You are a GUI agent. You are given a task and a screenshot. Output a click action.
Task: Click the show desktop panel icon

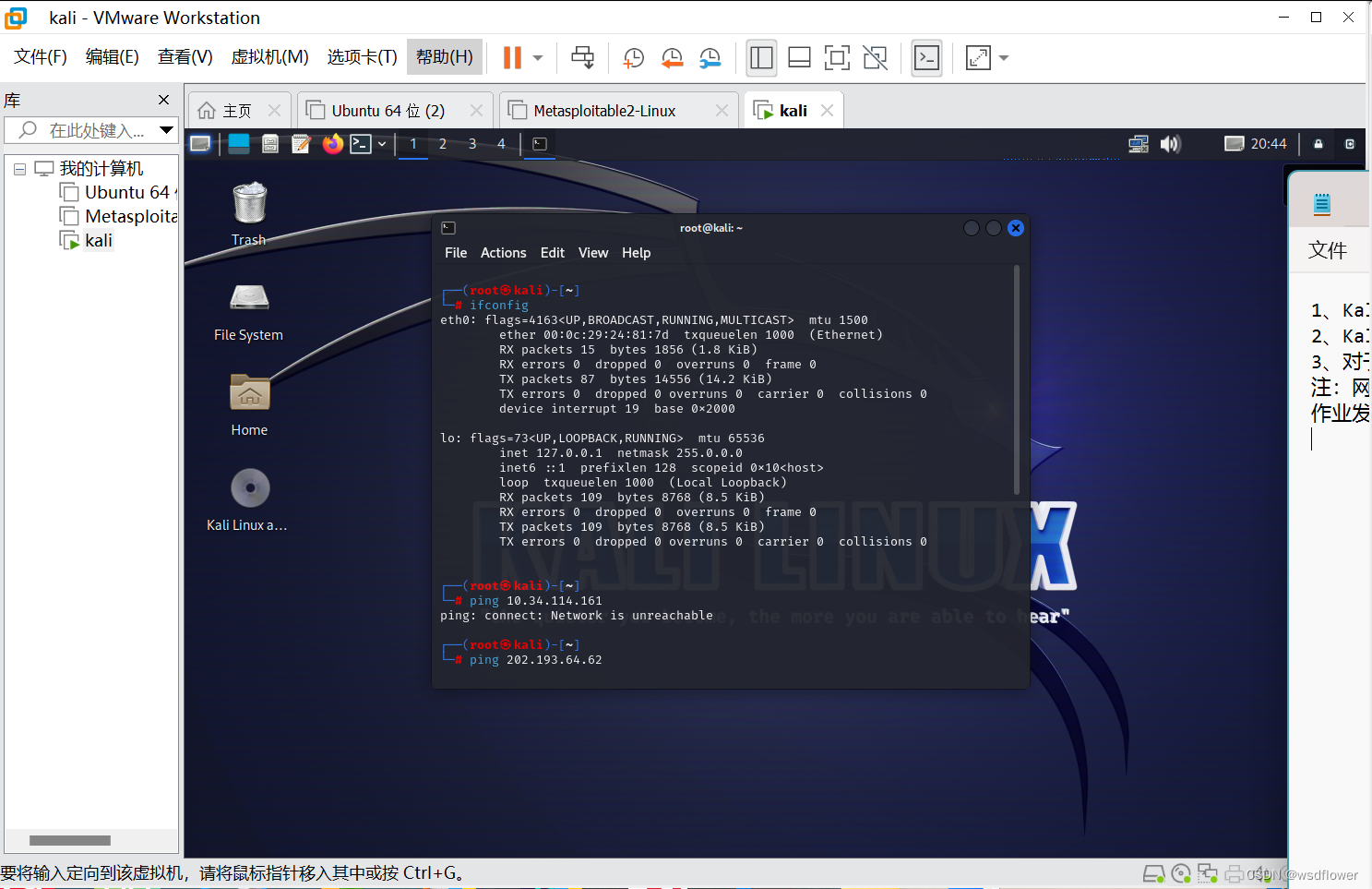[x=239, y=143]
